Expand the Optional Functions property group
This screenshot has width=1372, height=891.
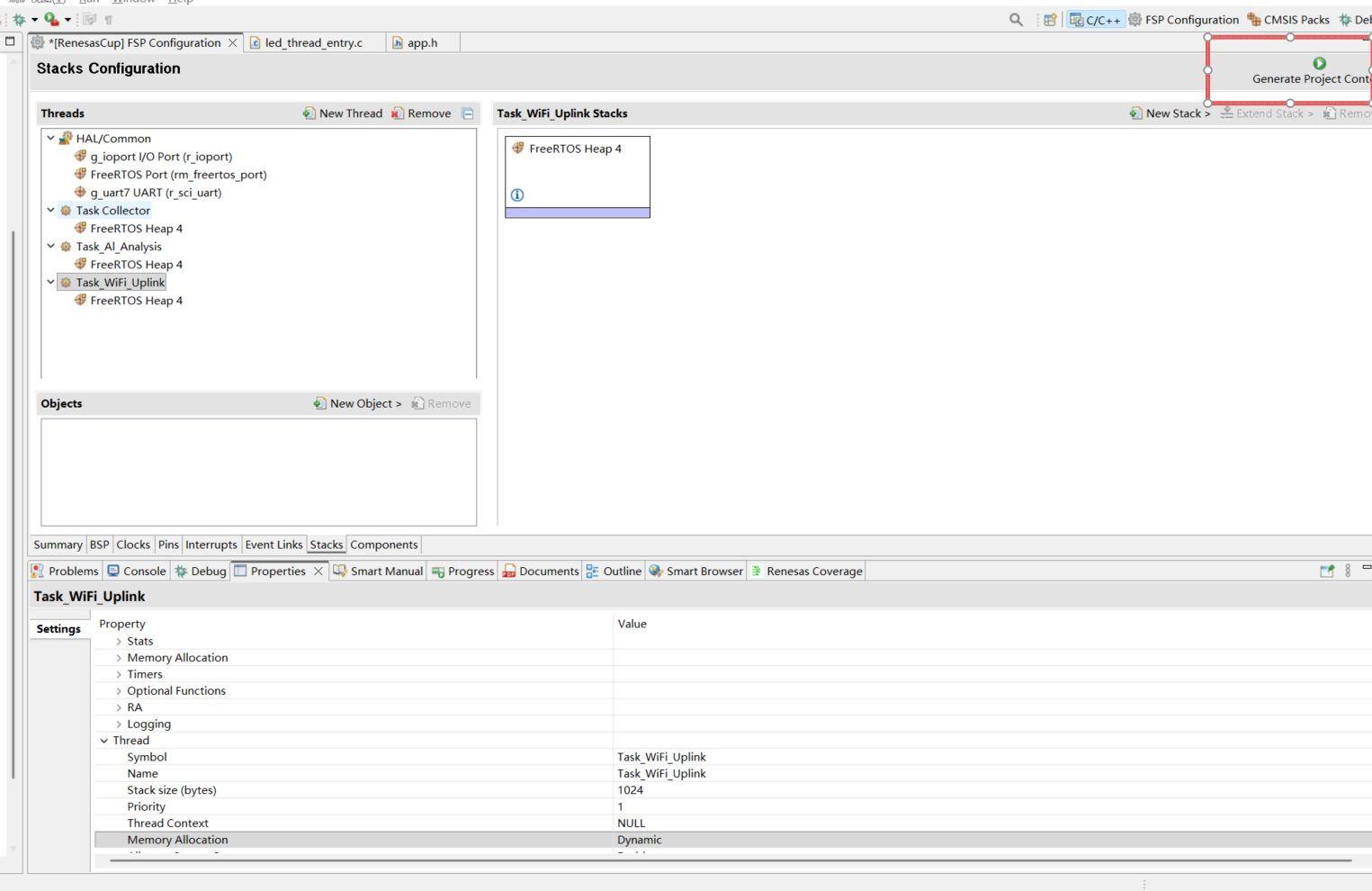119,691
